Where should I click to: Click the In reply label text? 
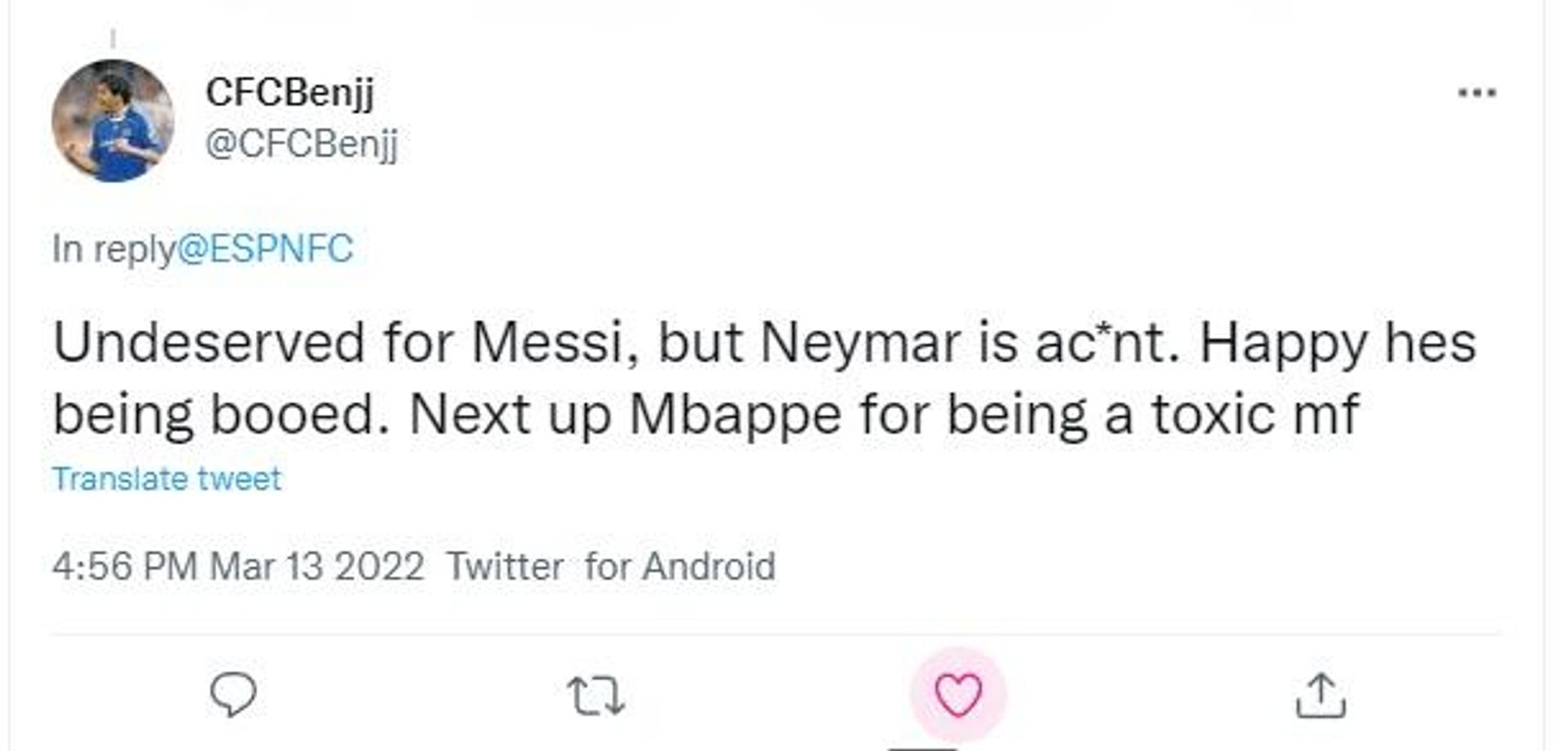pyautogui.click(x=114, y=248)
